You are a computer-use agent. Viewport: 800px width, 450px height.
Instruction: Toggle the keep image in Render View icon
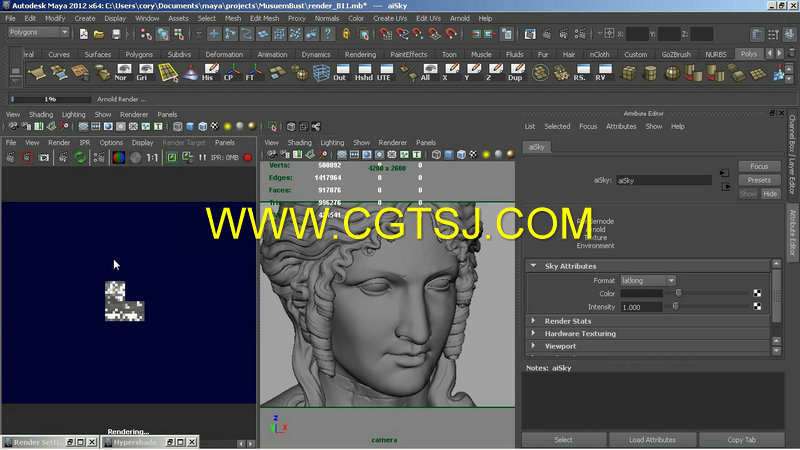click(172, 158)
